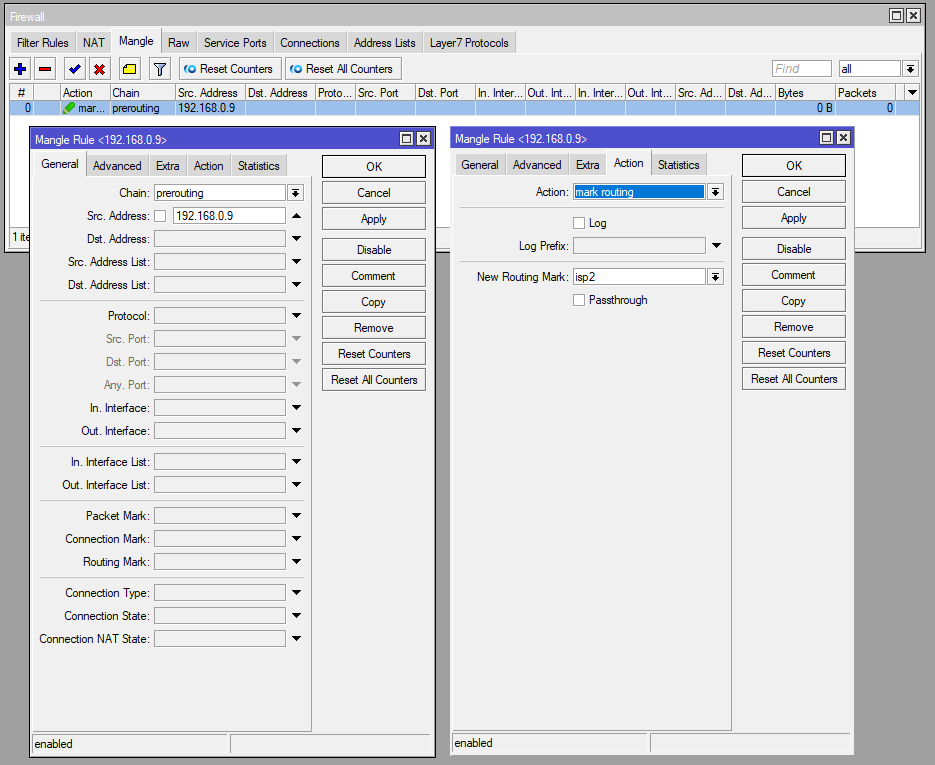Open Extra tab in right Mangle Rule dialog

(587, 165)
